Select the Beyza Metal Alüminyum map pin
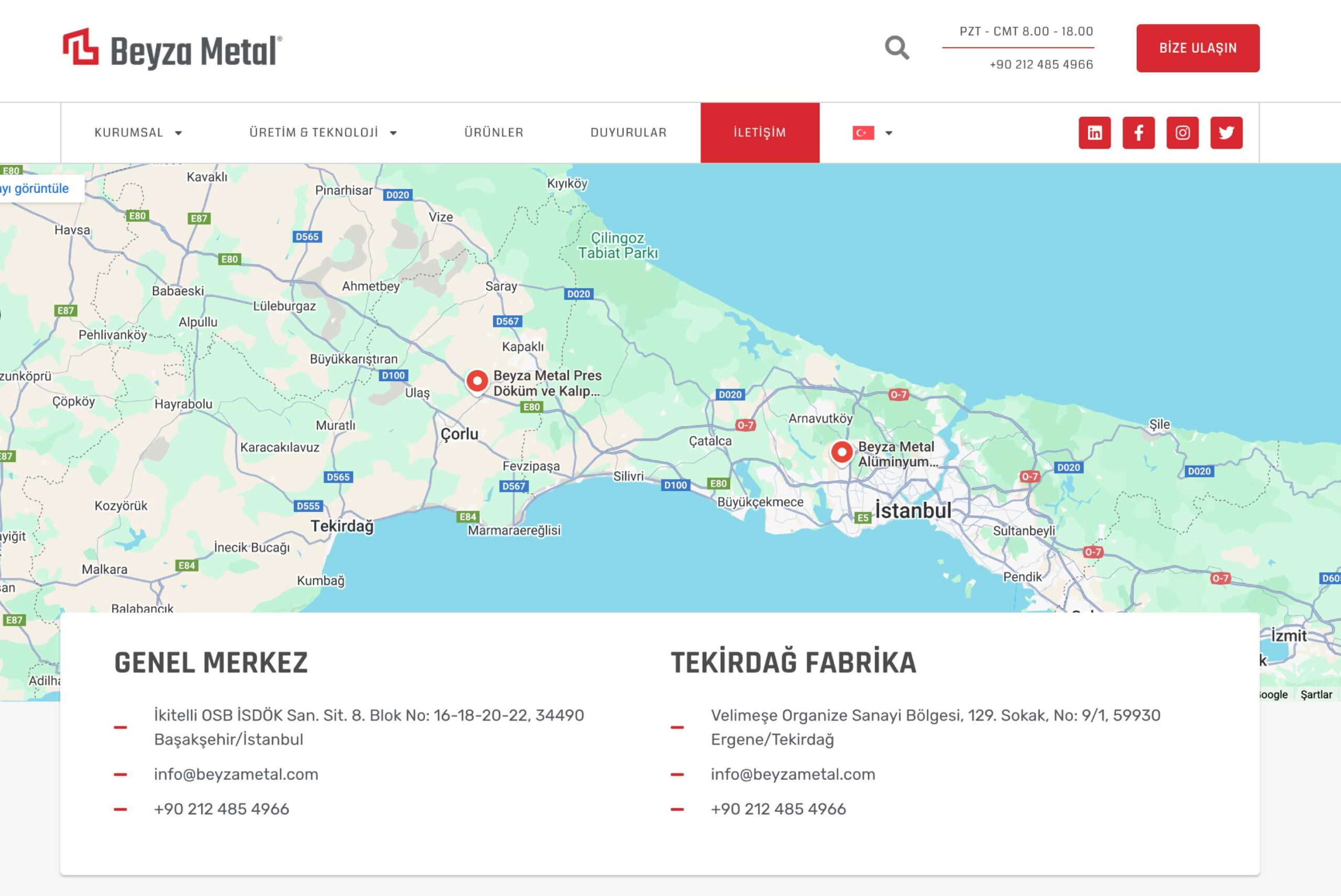Image resolution: width=1341 pixels, height=896 pixels. point(841,453)
